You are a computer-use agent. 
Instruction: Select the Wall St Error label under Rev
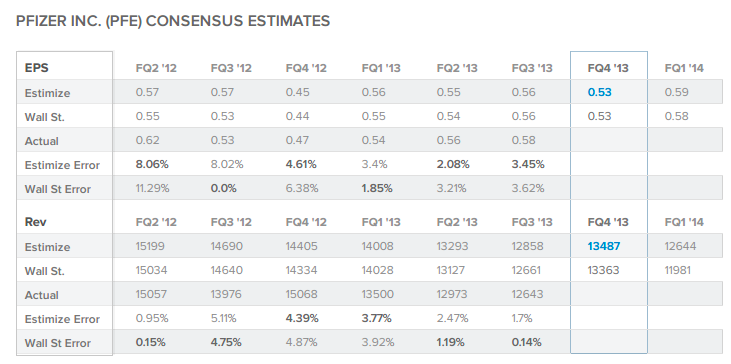click(58, 343)
